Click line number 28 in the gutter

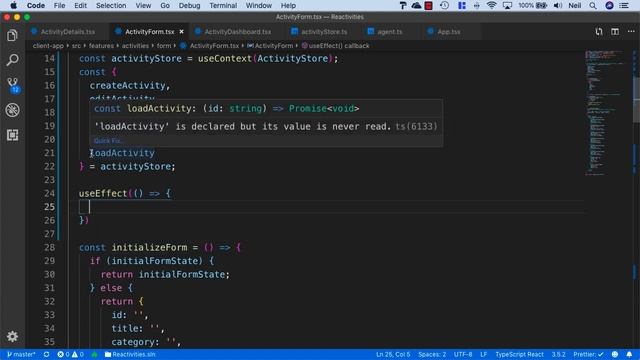(x=49, y=247)
